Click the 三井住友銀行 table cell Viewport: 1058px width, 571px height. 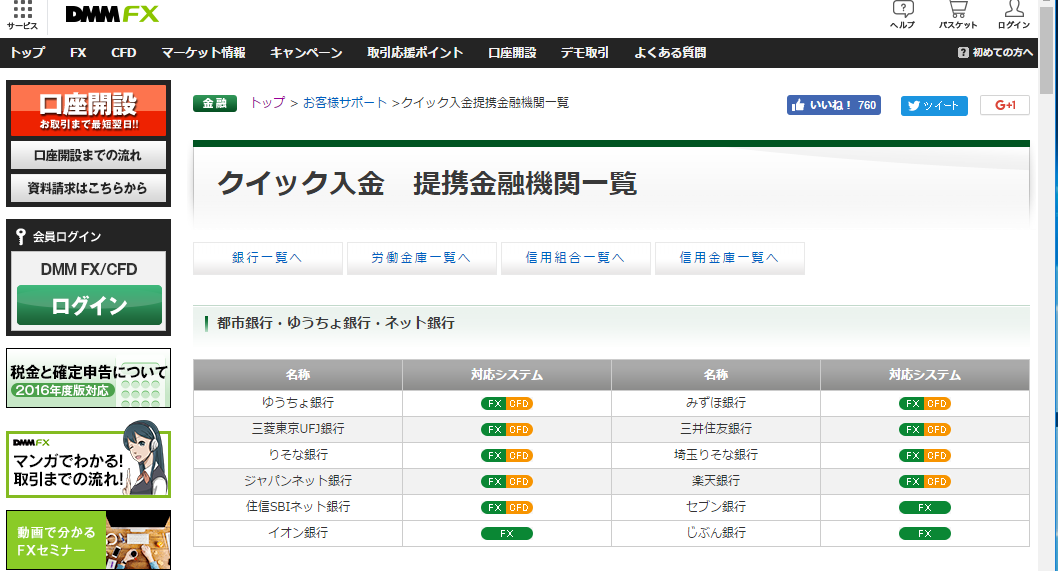pos(716,429)
